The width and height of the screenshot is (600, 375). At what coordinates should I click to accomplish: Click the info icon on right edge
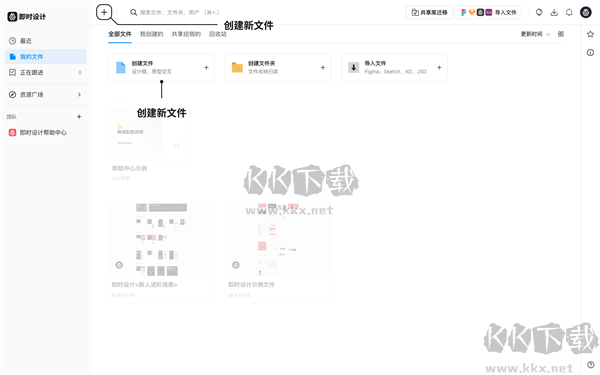click(x=590, y=52)
